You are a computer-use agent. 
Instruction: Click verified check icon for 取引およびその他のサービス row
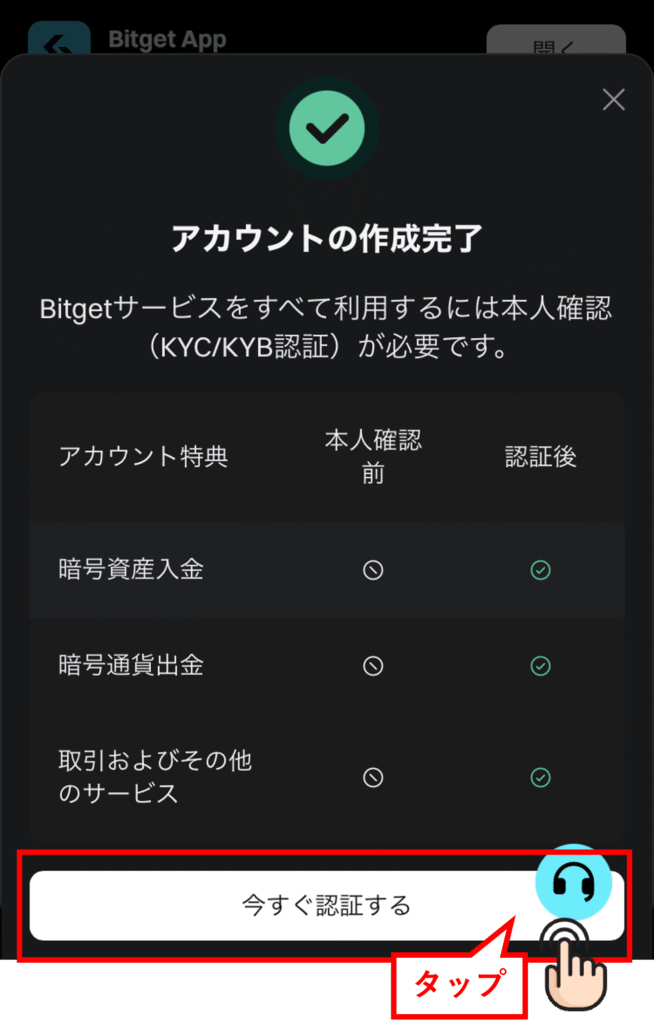(x=540, y=777)
